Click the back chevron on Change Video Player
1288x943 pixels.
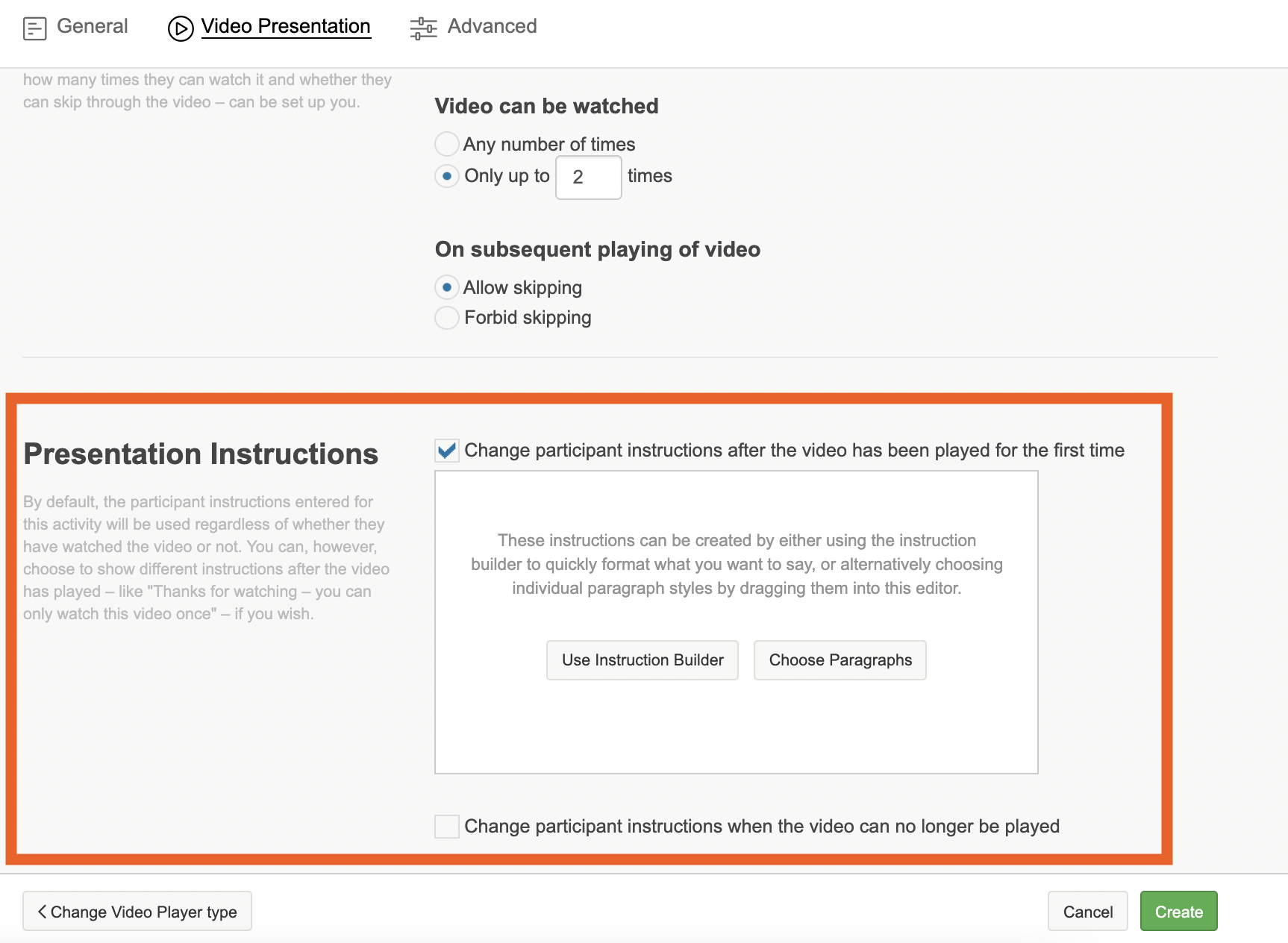[42, 912]
